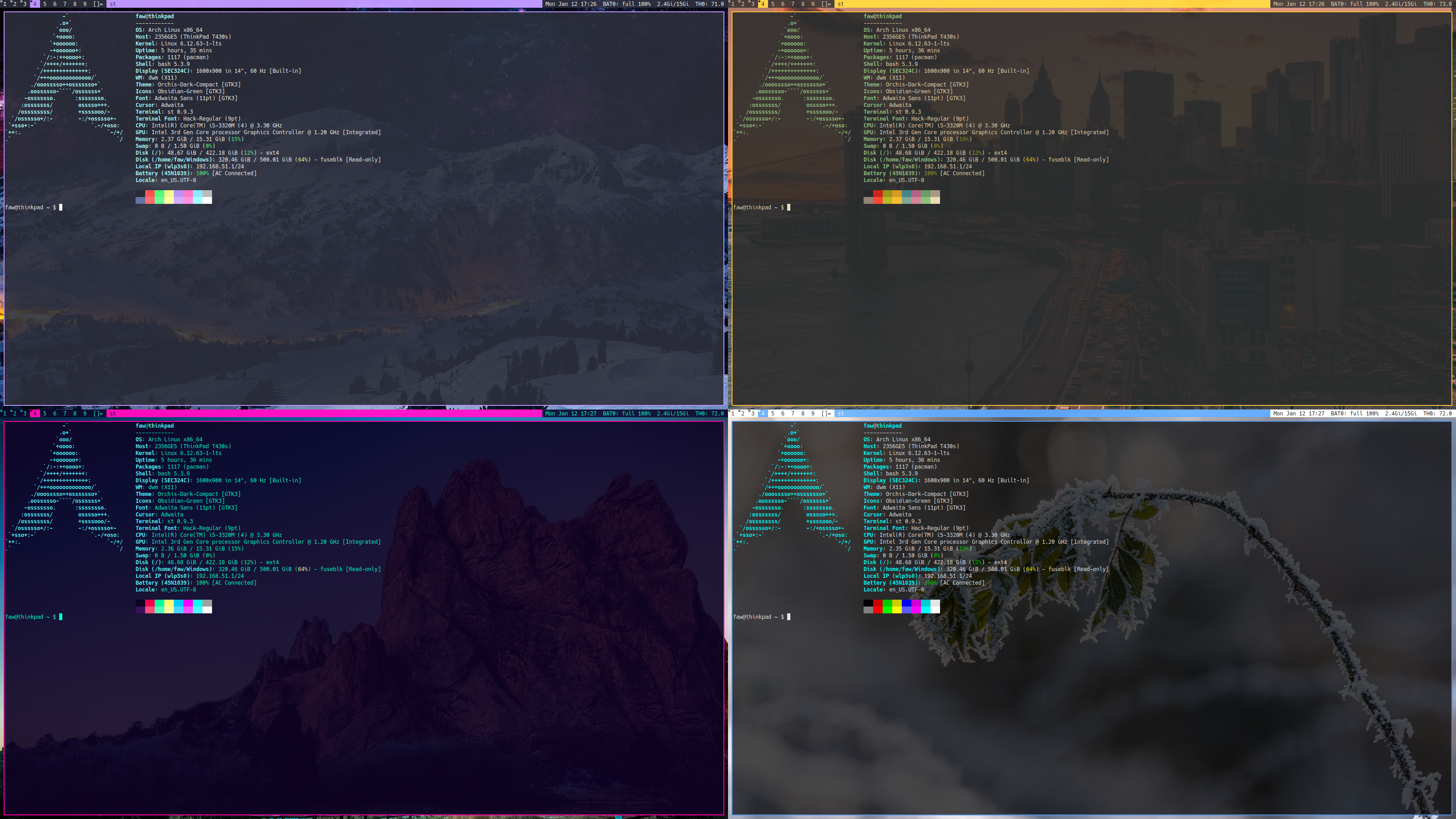Click the []= layout symbol in purple bar
1456x819 pixels.
click(98, 4)
